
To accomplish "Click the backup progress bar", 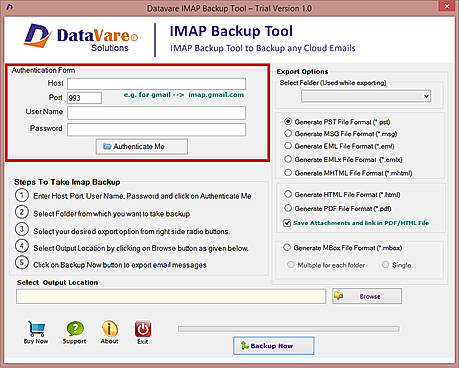I will 289,329.
